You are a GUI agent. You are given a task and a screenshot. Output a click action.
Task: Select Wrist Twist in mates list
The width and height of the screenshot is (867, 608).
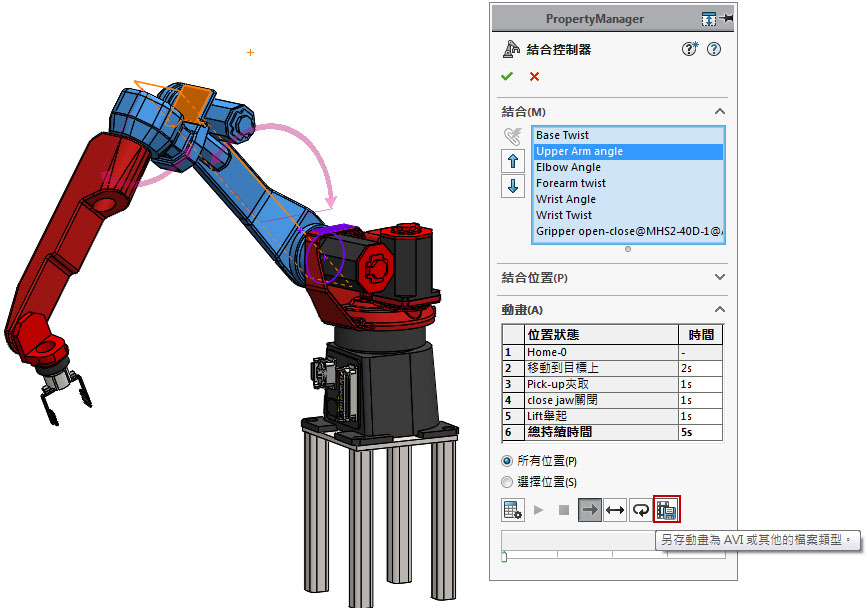[x=564, y=215]
